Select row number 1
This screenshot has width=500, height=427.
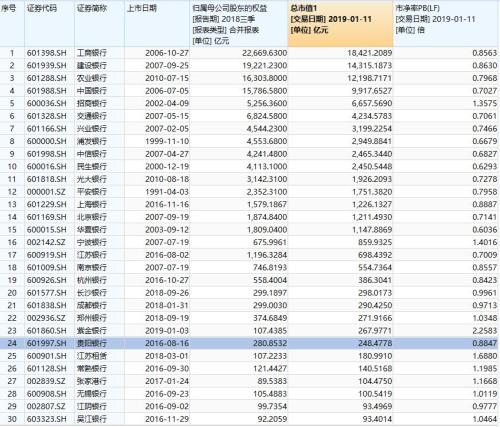(x=12, y=53)
